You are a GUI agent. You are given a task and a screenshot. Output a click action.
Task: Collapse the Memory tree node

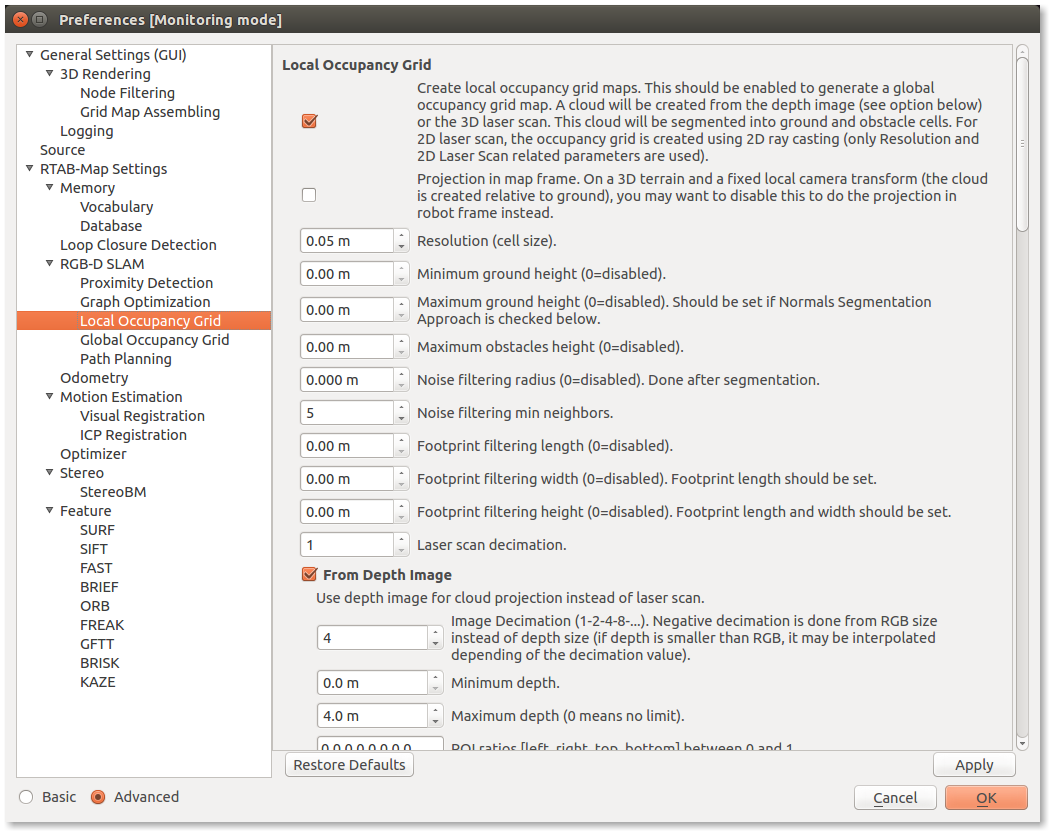[x=50, y=188]
